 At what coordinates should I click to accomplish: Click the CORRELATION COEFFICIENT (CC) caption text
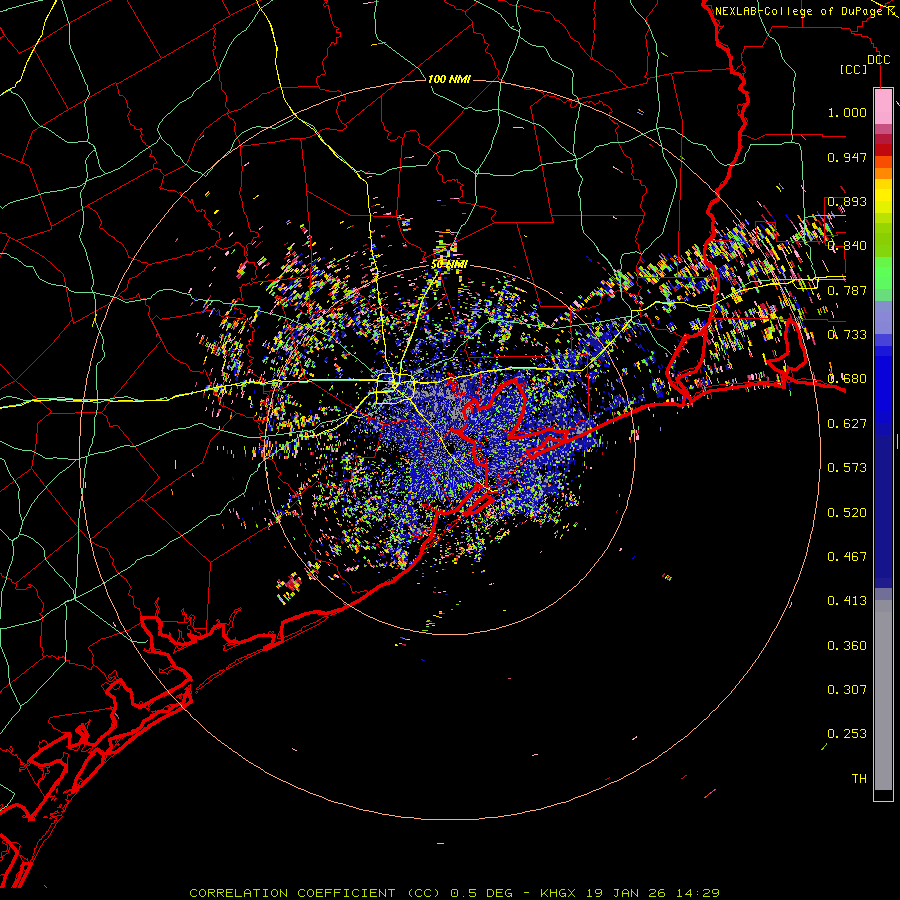tap(315, 893)
